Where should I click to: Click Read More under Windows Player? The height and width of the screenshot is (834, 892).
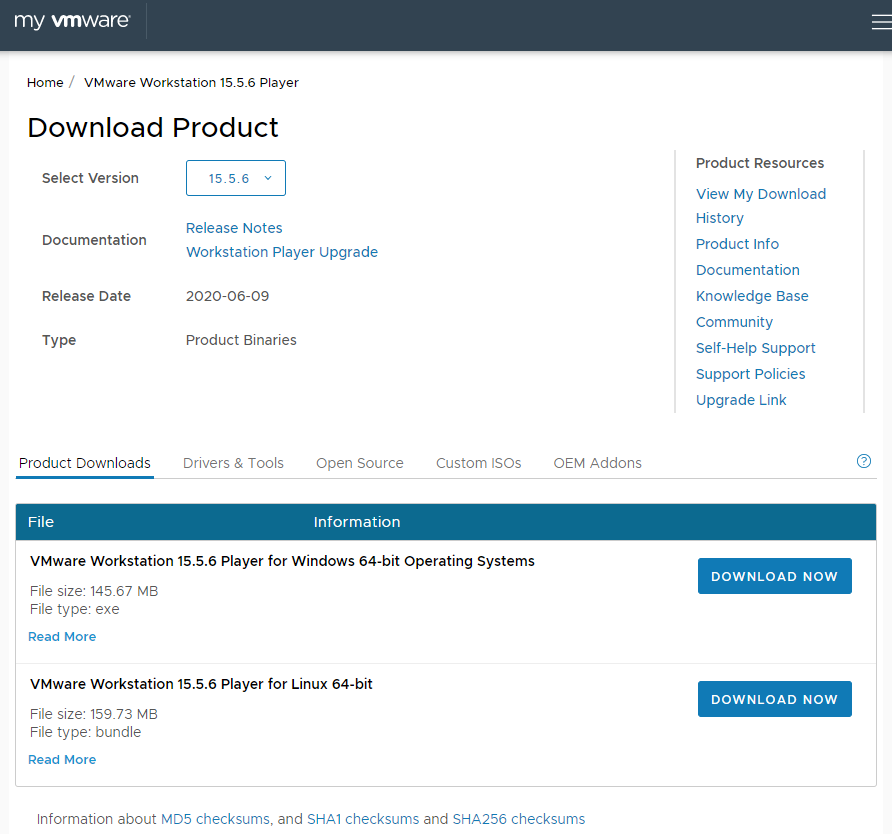(x=62, y=637)
